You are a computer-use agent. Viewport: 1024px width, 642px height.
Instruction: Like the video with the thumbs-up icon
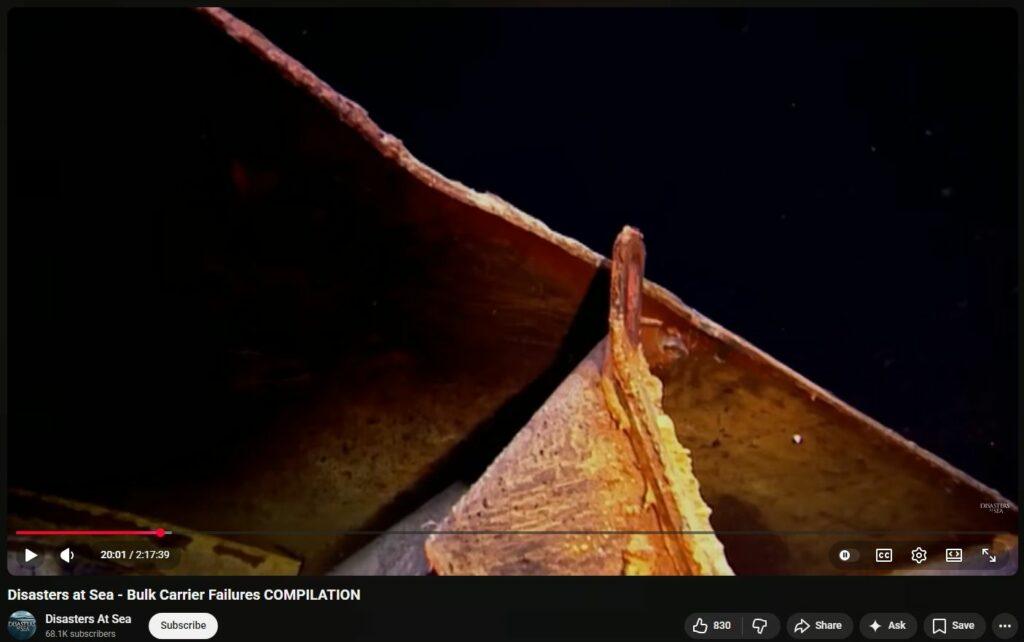tap(712, 626)
